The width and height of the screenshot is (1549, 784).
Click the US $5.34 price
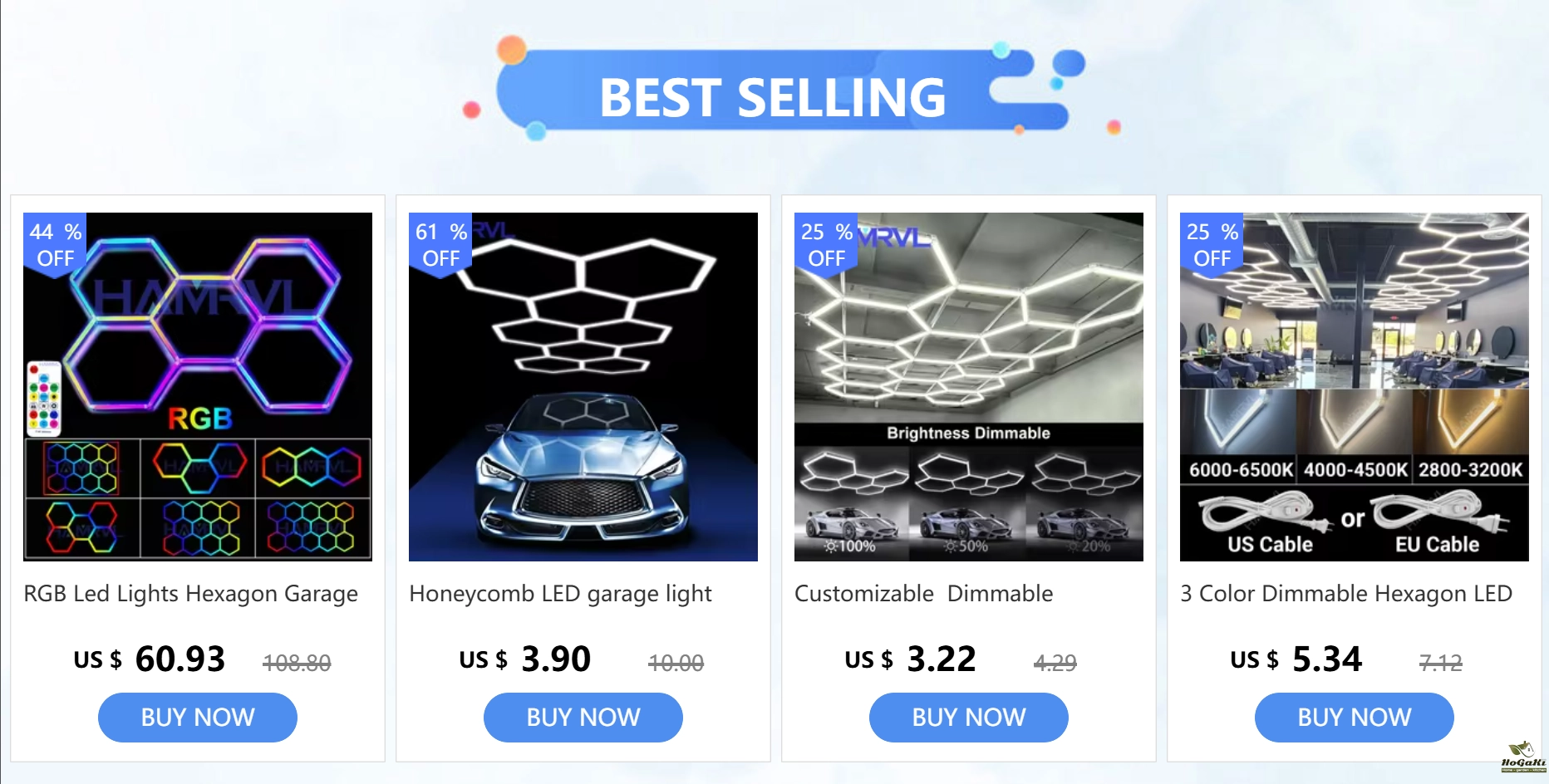click(1296, 659)
